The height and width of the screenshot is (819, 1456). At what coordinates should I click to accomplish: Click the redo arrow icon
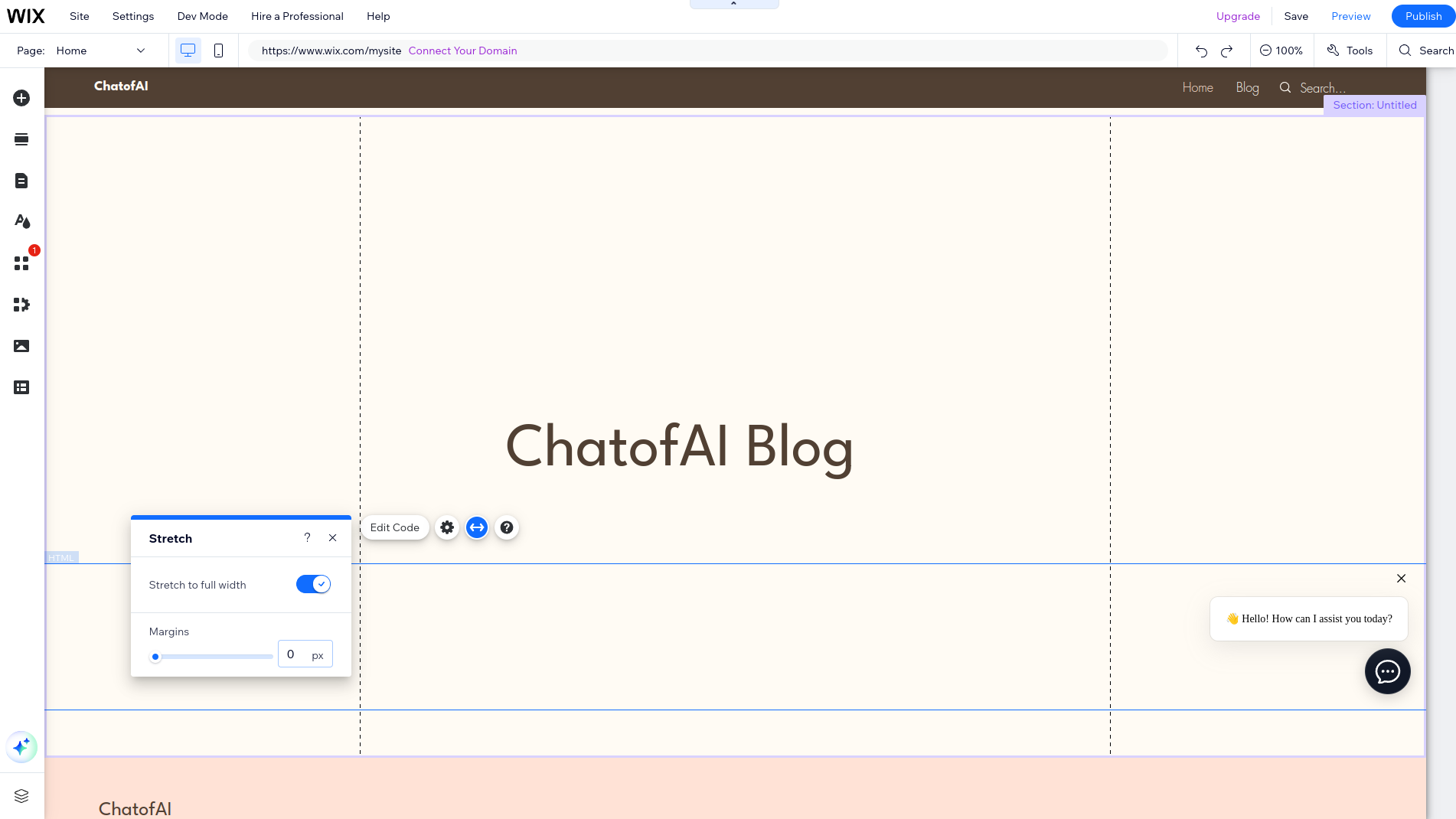(x=1226, y=51)
